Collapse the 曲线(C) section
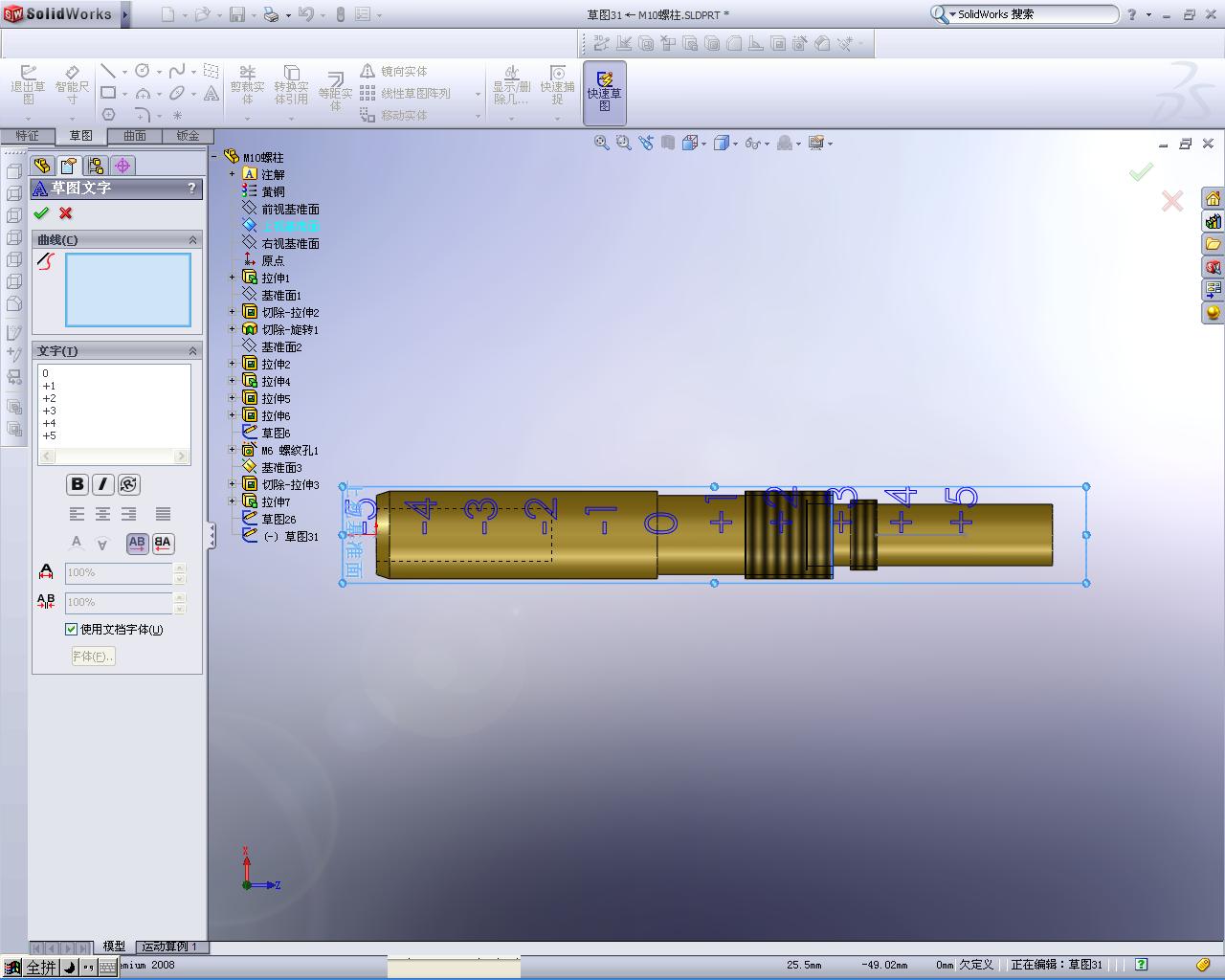Viewport: 1225px width, 980px height. [192, 240]
